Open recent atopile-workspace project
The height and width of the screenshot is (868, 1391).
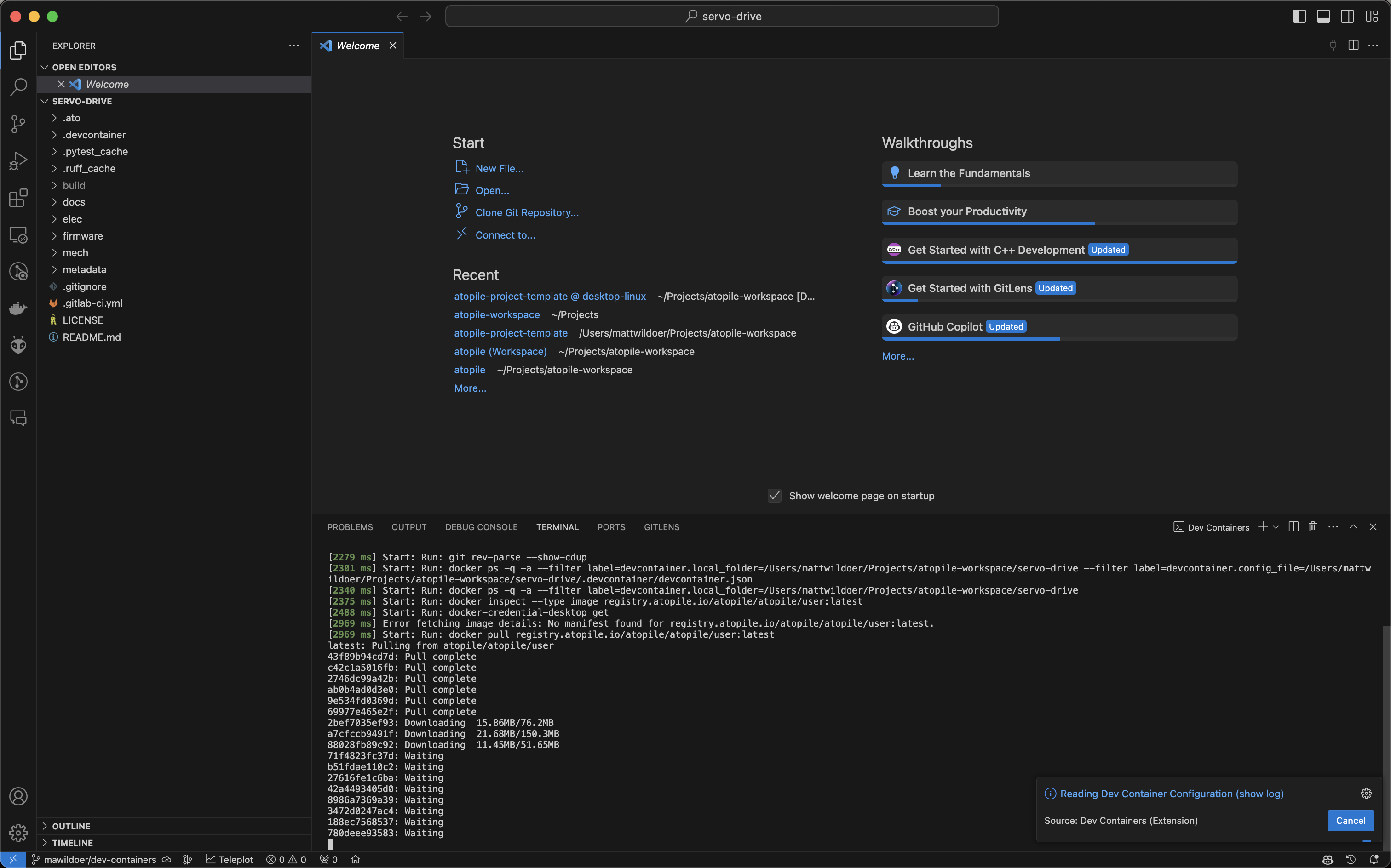(497, 314)
